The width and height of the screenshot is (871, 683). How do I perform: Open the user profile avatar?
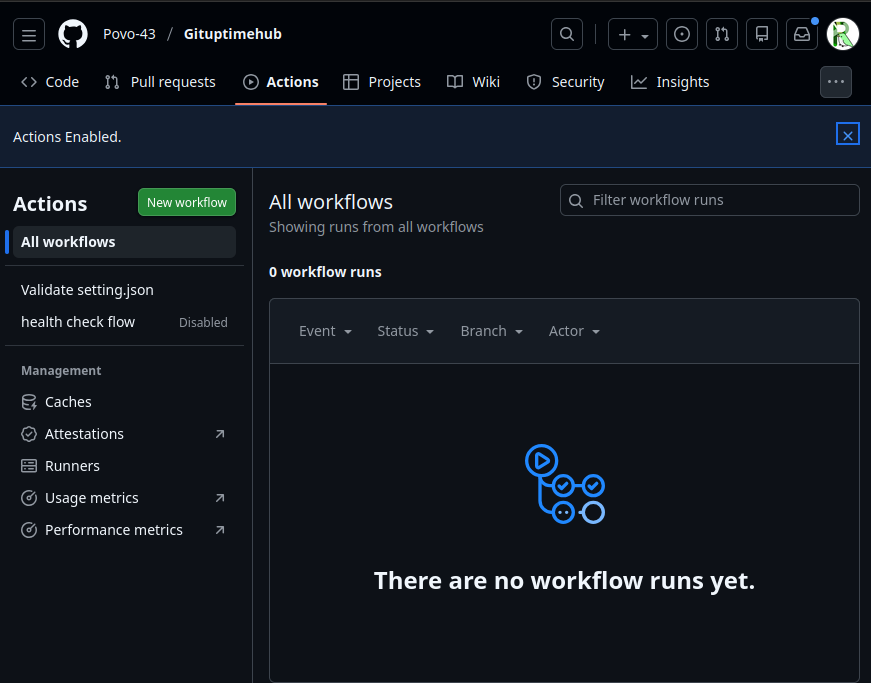[843, 34]
